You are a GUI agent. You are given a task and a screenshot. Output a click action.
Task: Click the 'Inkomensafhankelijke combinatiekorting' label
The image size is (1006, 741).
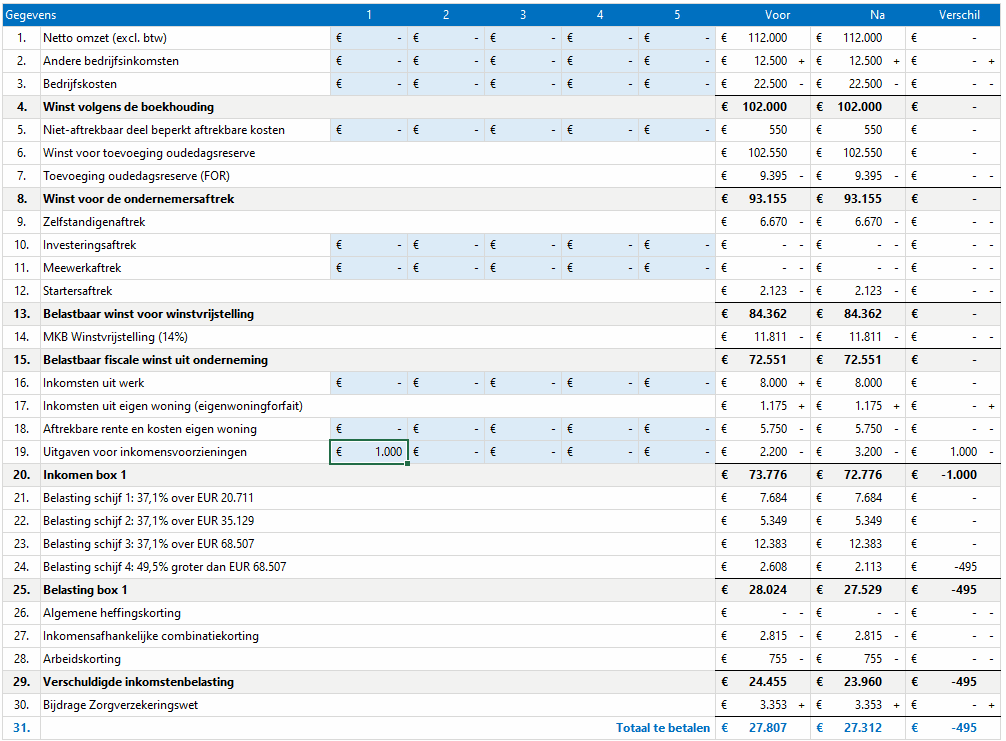[x=151, y=636]
